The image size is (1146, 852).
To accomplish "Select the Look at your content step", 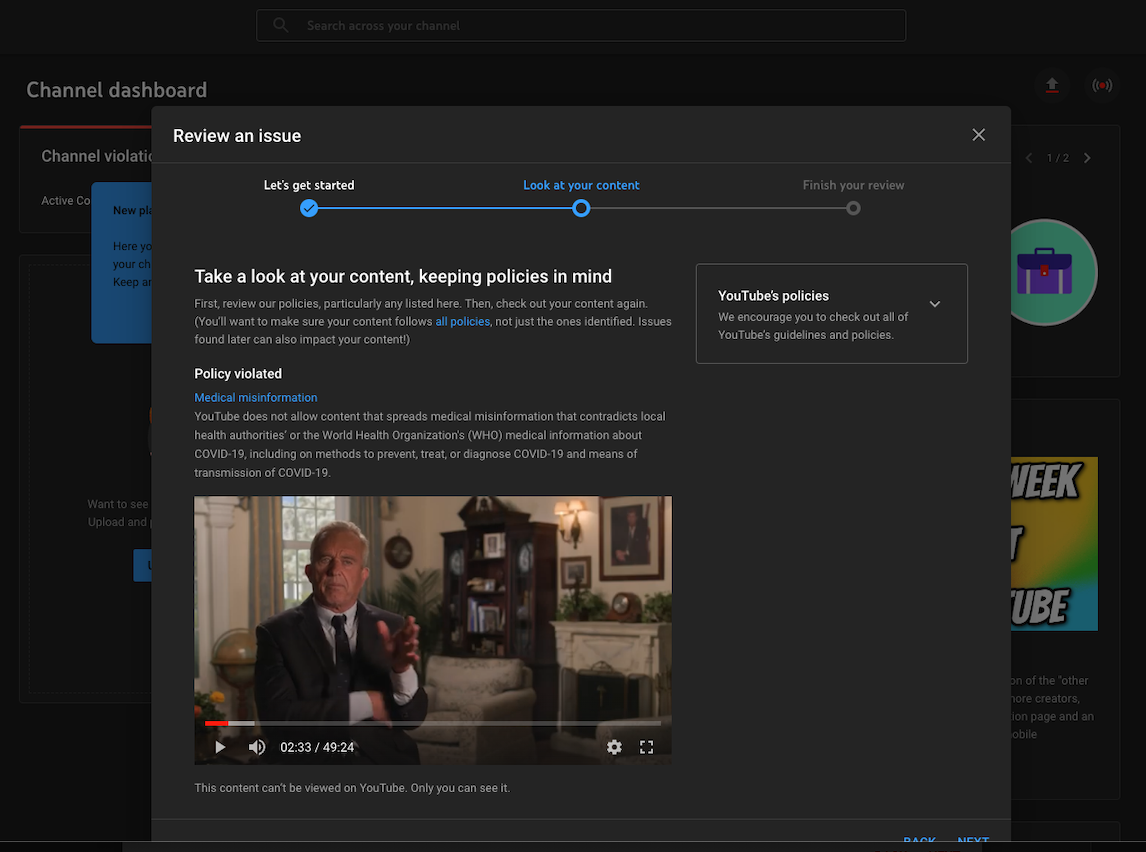I will coord(581,208).
